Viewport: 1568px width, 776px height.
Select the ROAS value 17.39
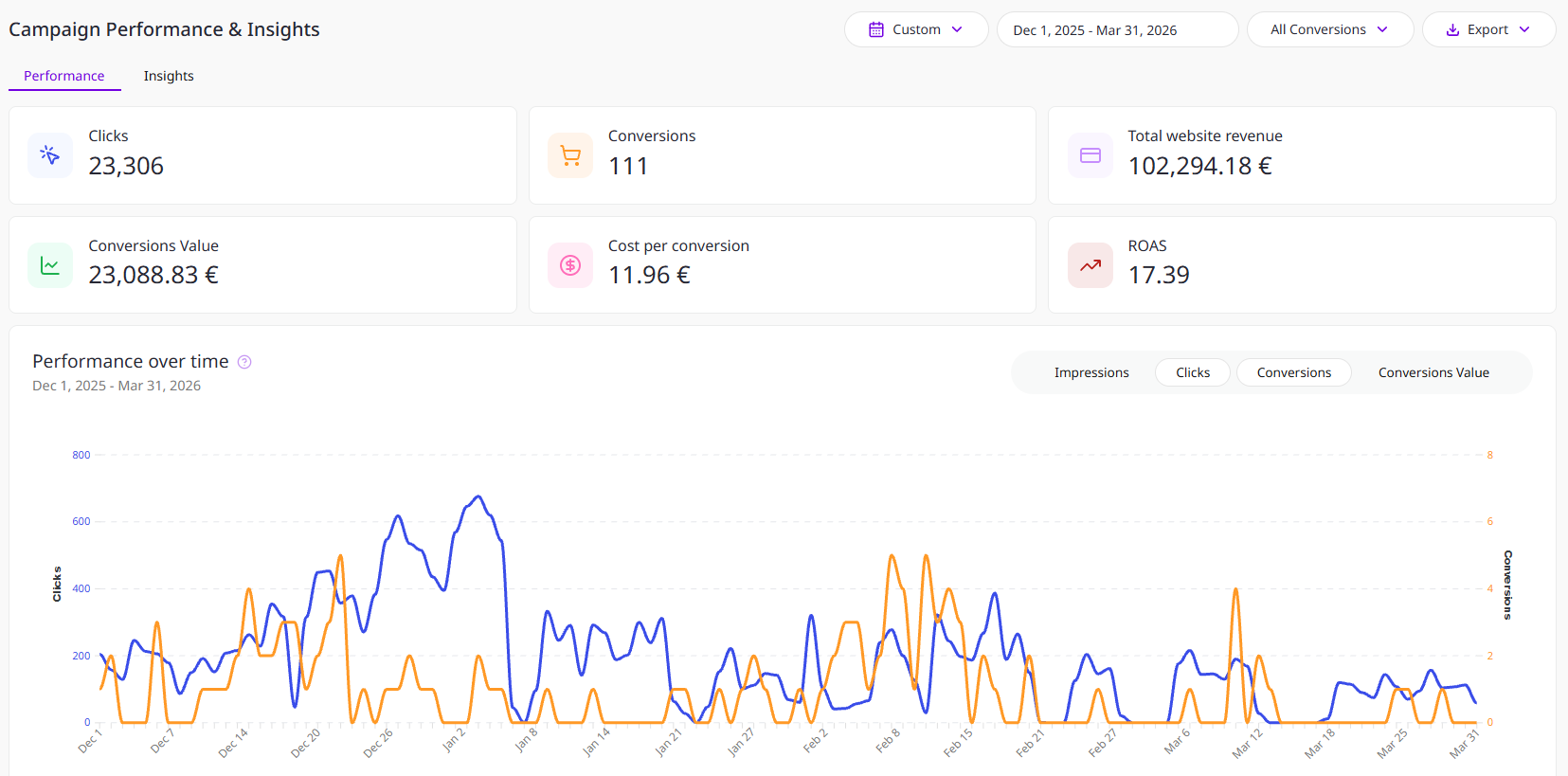(1159, 275)
